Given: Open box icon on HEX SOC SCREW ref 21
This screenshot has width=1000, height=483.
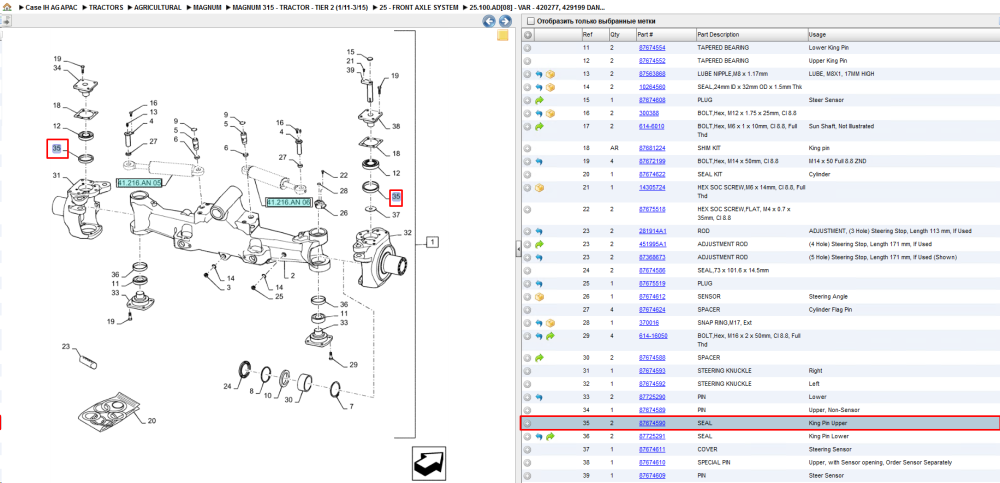Looking at the screenshot, I should click(539, 188).
